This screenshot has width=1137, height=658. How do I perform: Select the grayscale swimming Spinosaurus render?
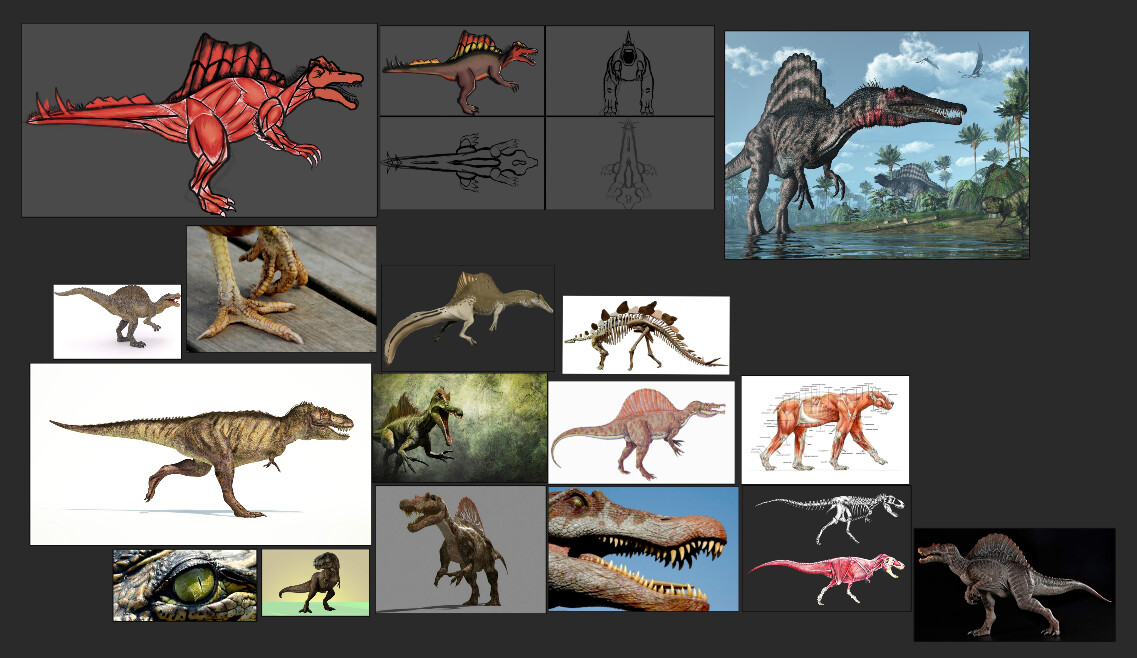[468, 318]
